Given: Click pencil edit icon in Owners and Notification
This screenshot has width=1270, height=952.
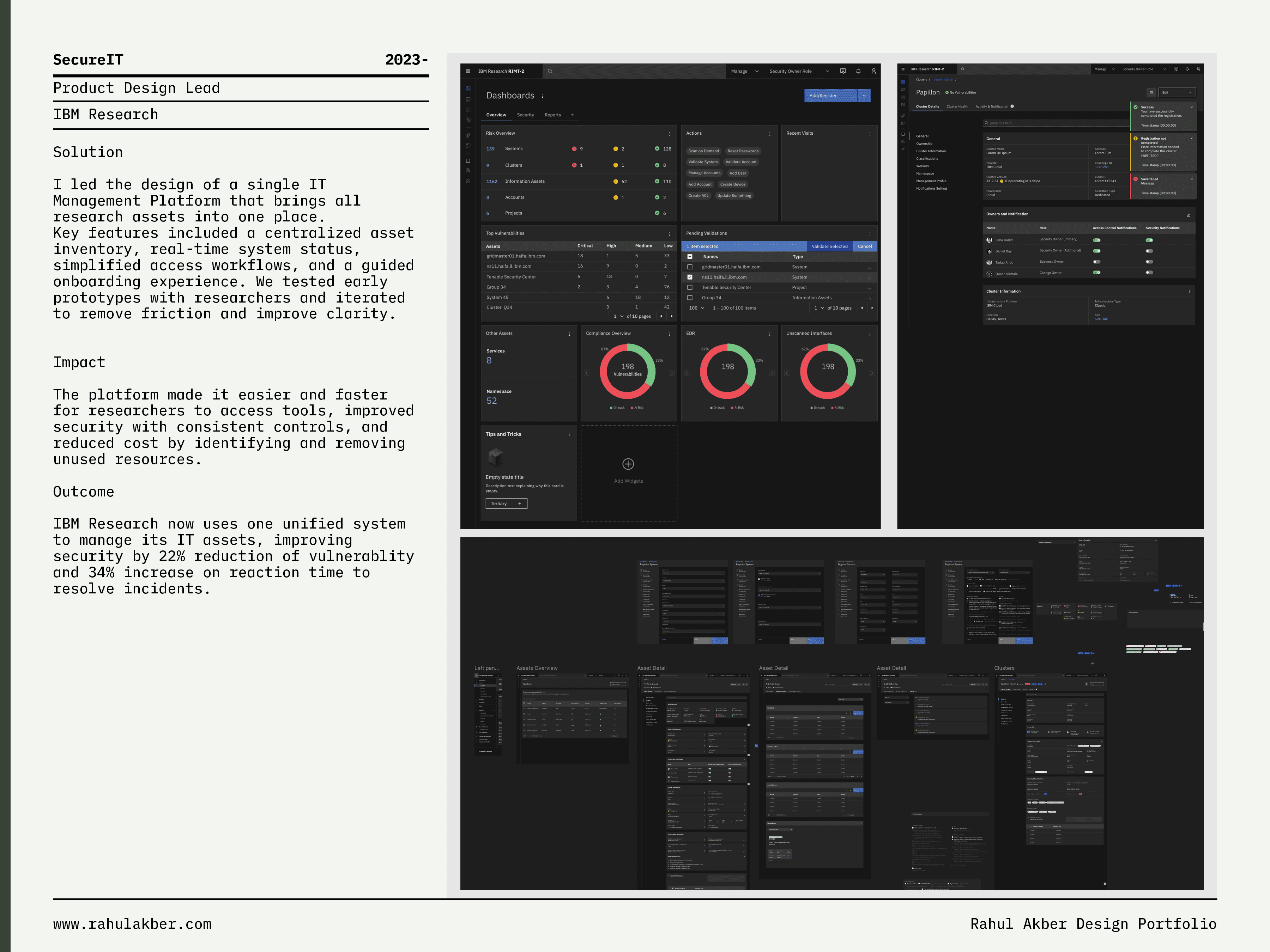Looking at the screenshot, I should coord(1189,215).
